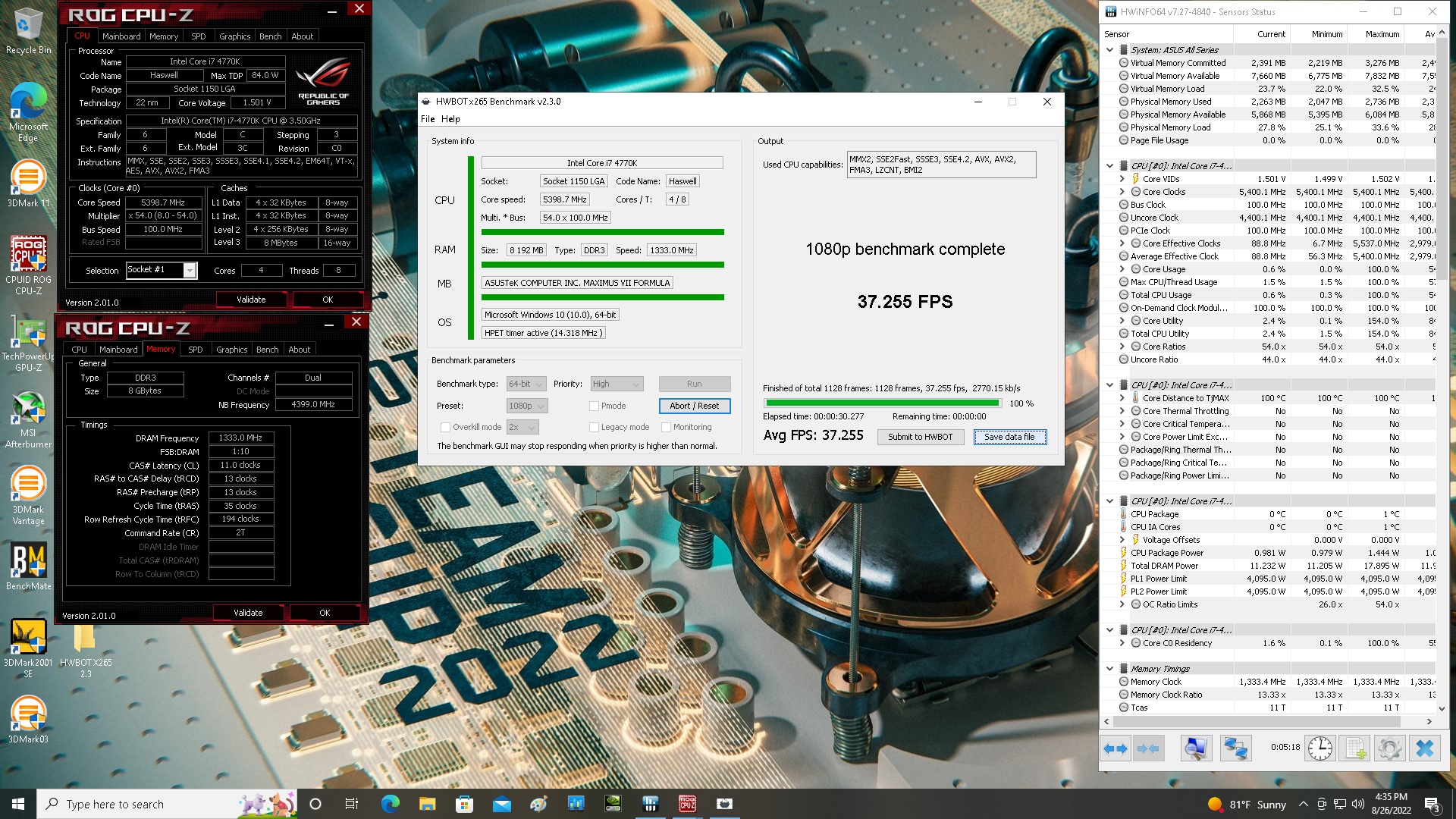The height and width of the screenshot is (819, 1456).
Task: Click Save data file button
Action: click(x=1009, y=437)
